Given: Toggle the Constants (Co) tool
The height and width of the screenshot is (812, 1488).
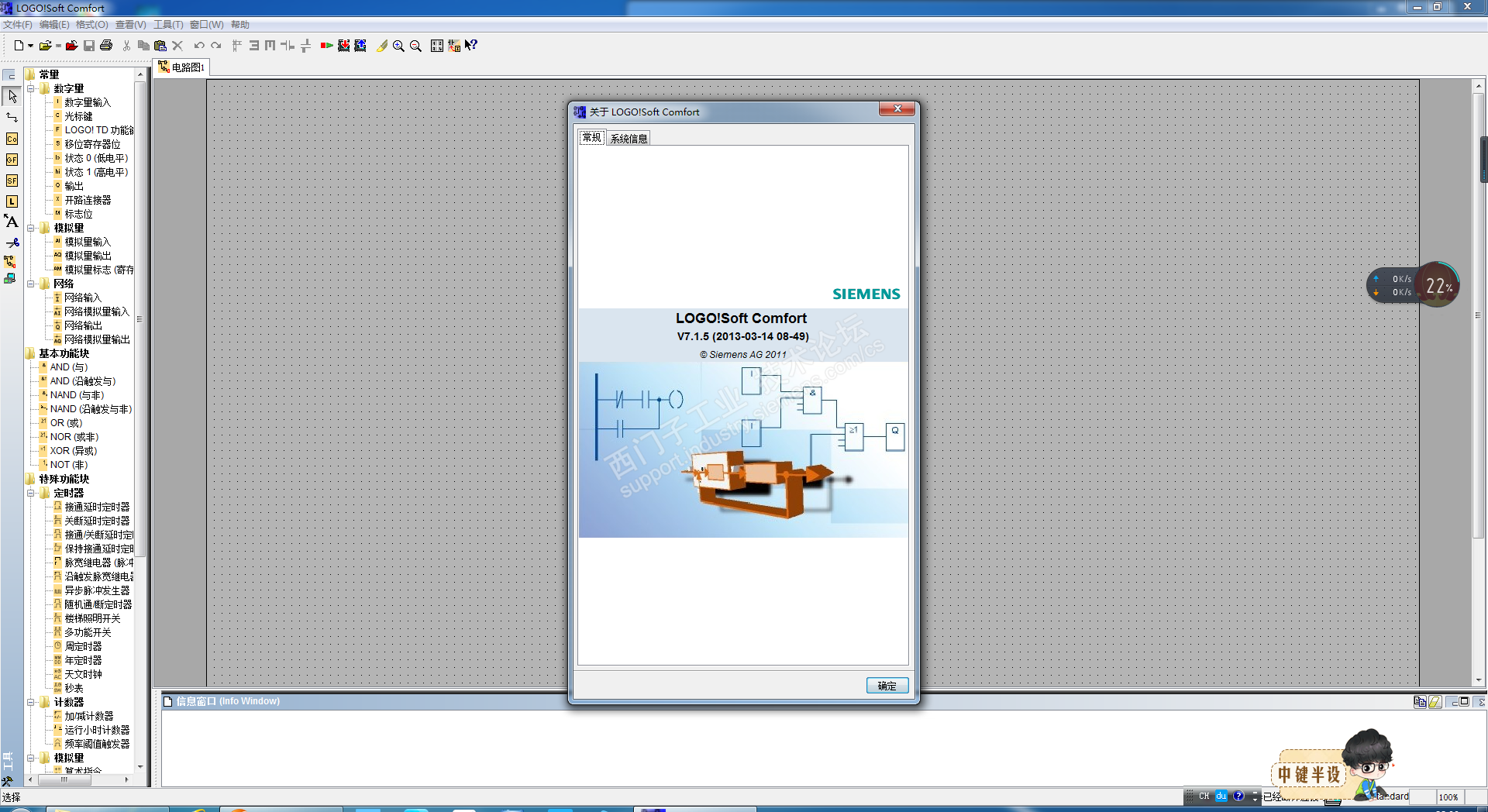Looking at the screenshot, I should tap(12, 139).
